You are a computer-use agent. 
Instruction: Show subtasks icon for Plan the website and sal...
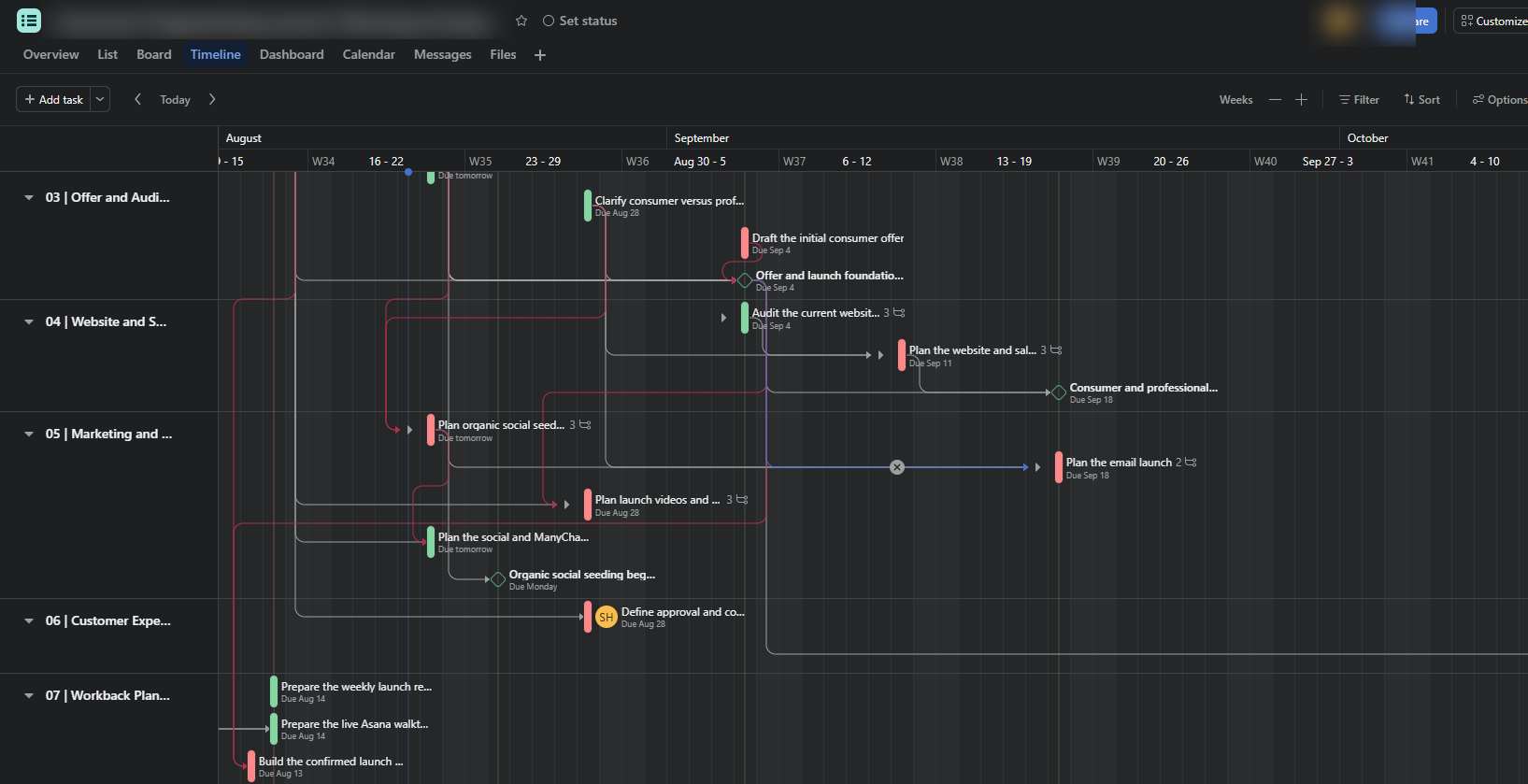(x=1056, y=350)
